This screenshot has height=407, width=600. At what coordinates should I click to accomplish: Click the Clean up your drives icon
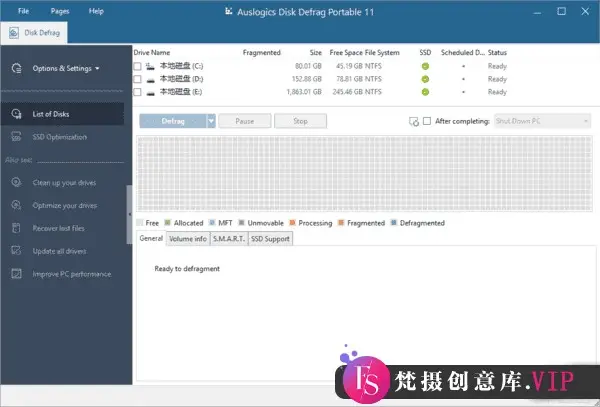16,182
